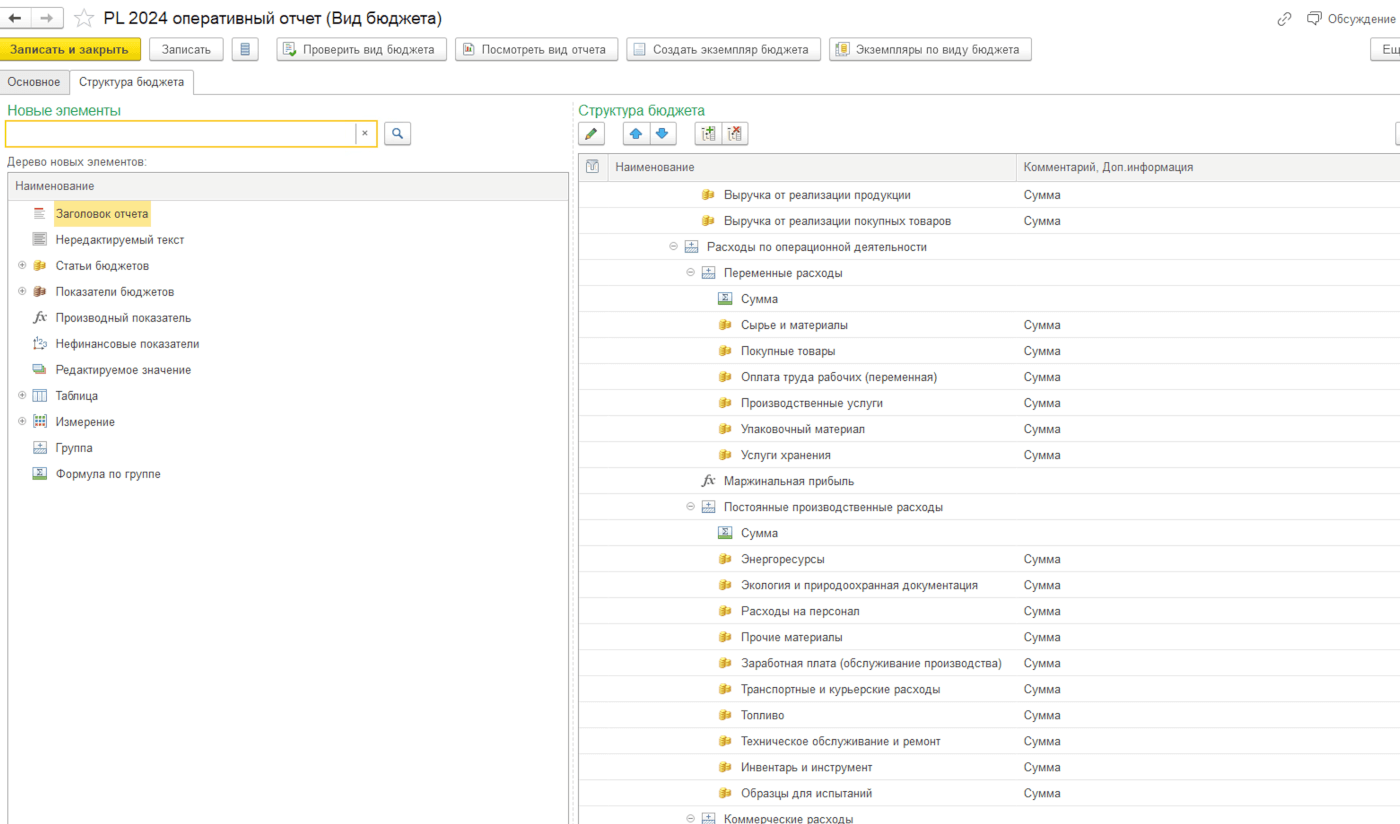Copy the link using the chain icon
Screen dimensions: 1400x824
1284,19
